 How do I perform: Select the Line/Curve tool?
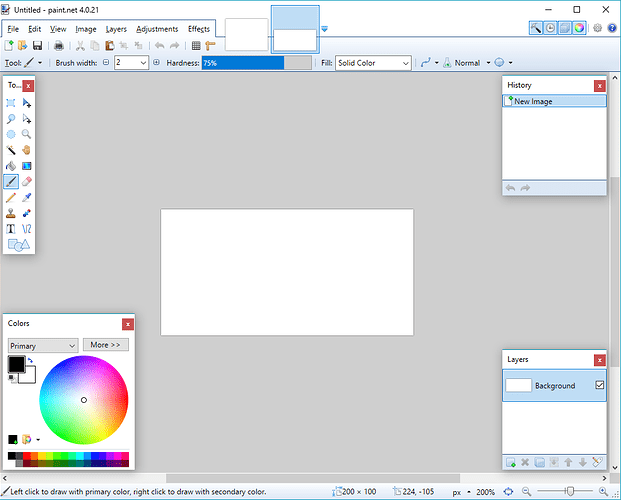[x=27, y=229]
